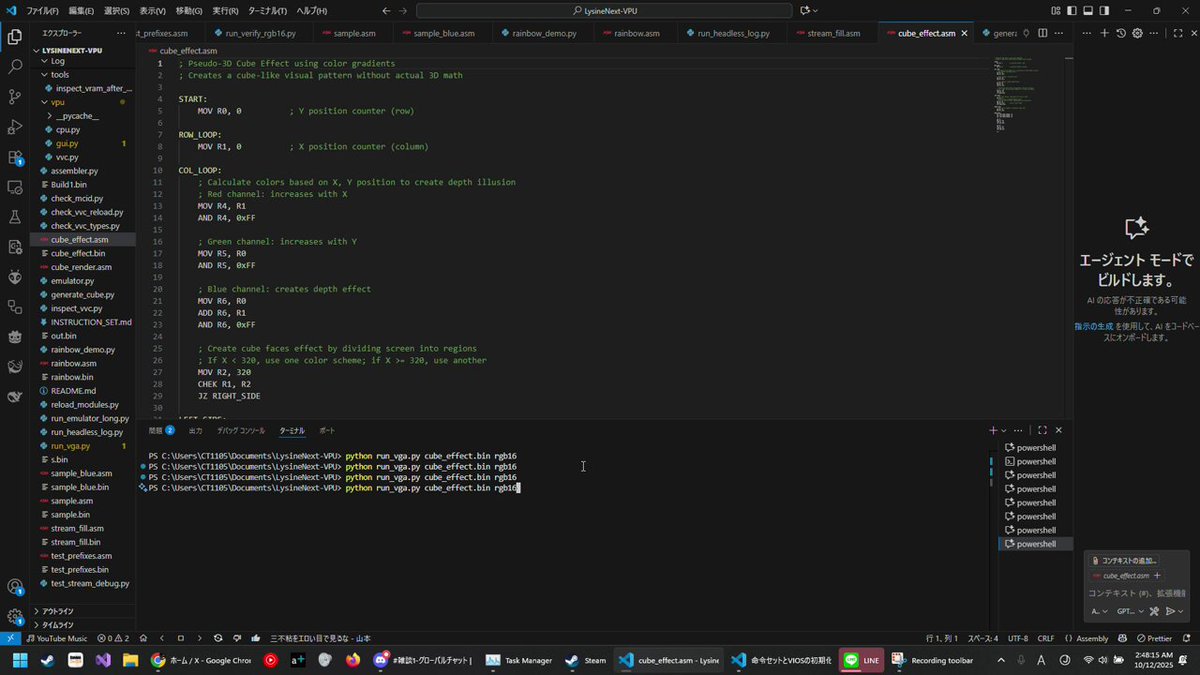Open cube_render.asm in the explorer

pos(82,267)
